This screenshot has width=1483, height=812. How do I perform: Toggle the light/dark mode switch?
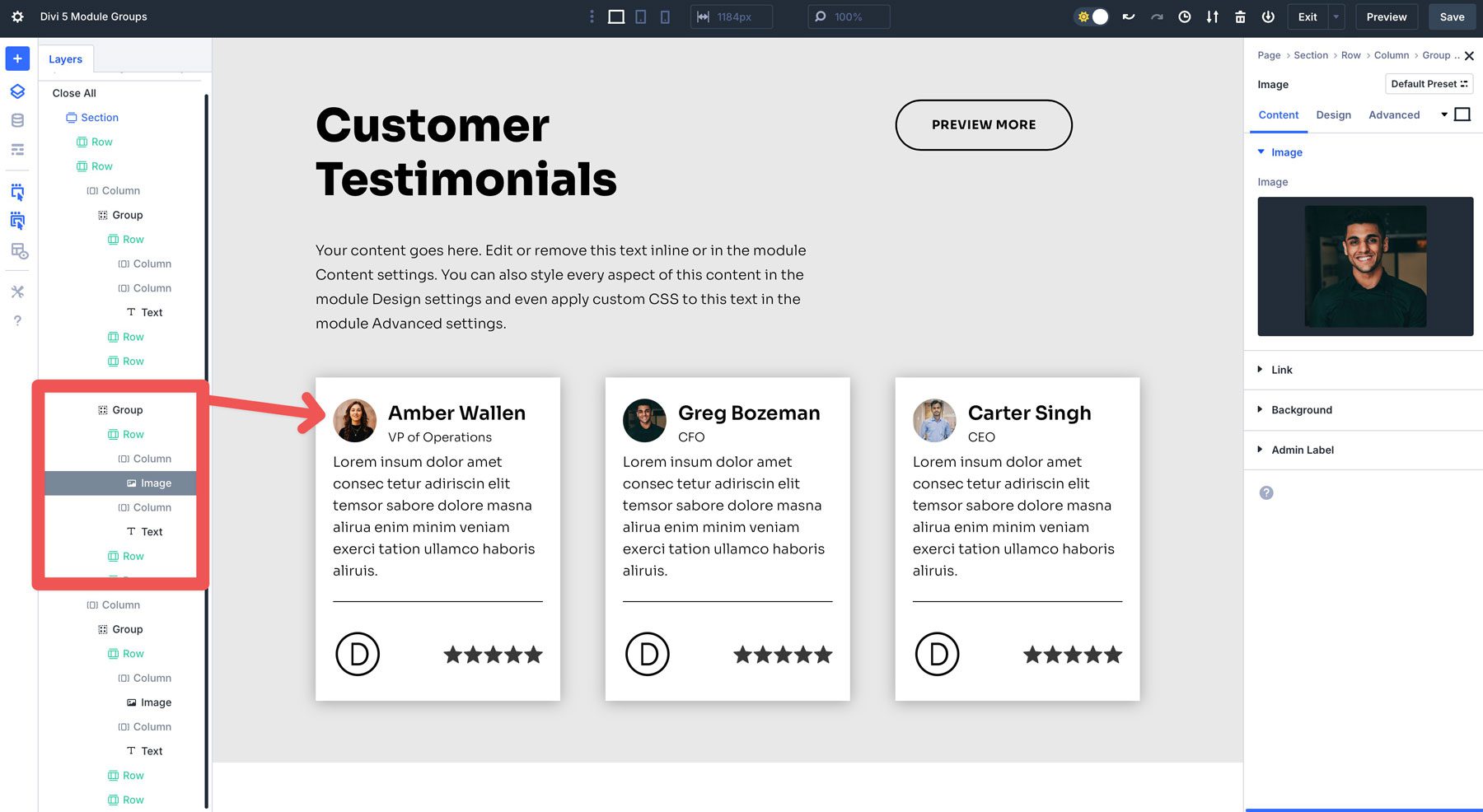pos(1091,16)
